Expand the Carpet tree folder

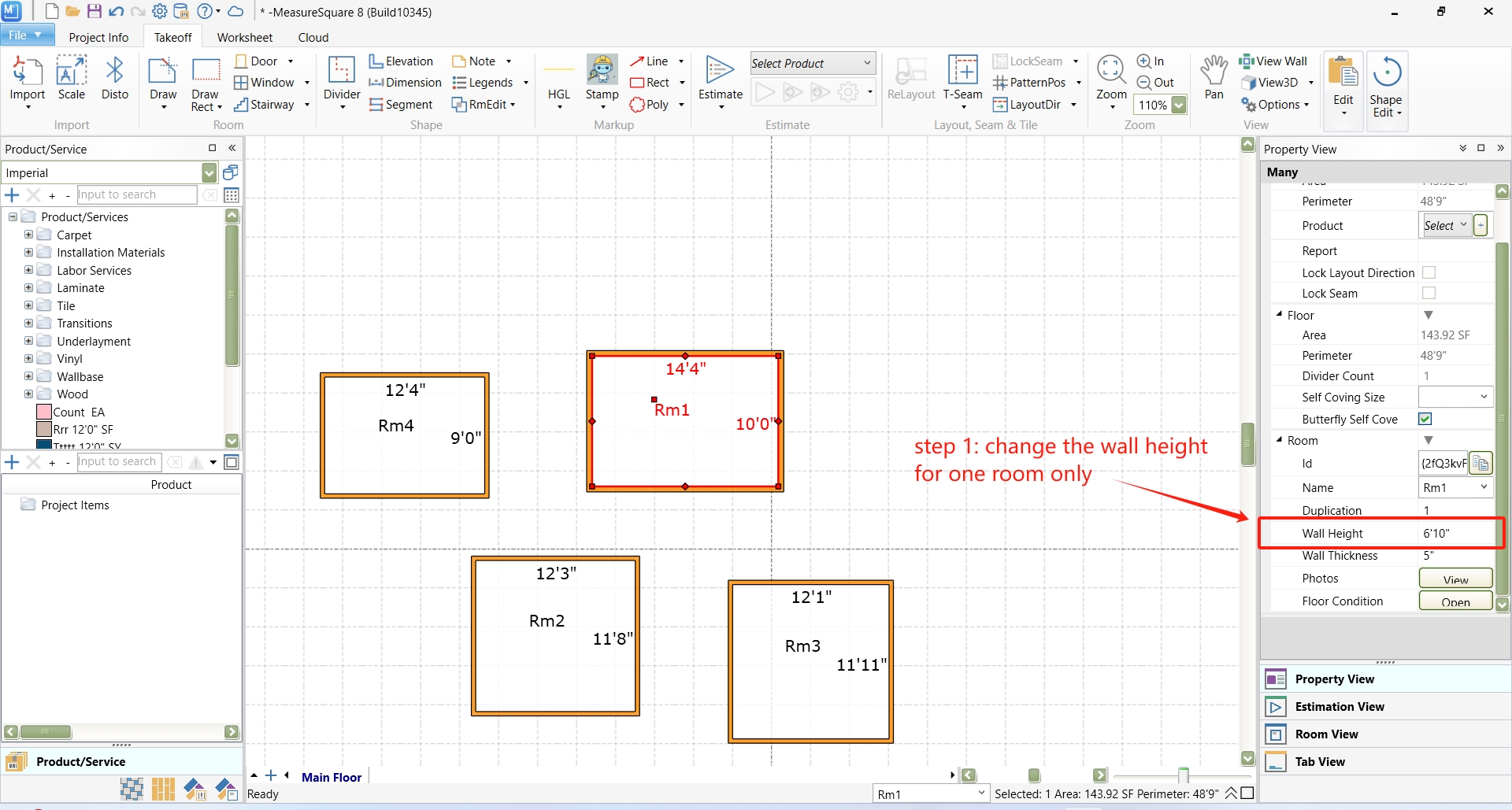28,235
